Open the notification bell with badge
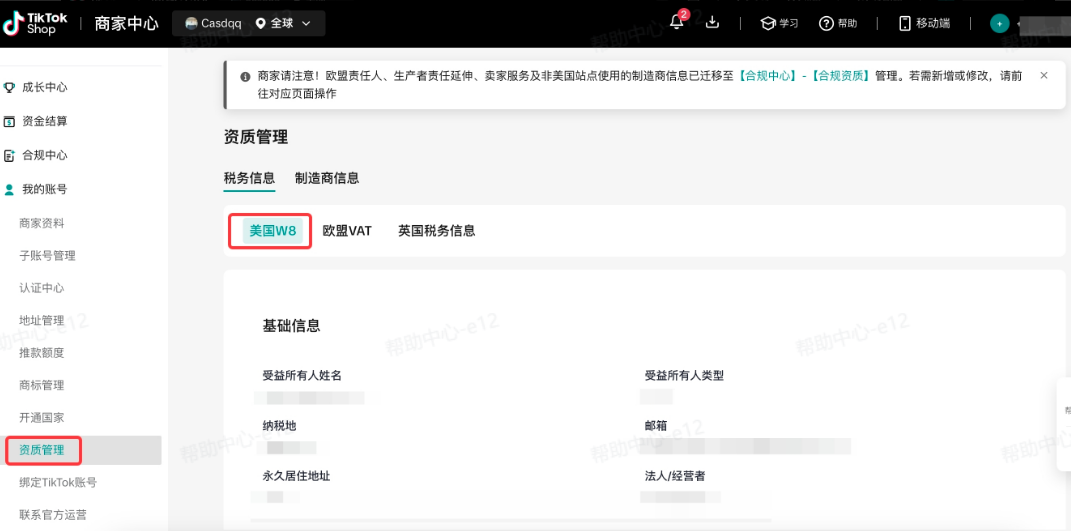Screen dimensions: 1071x531 click(678, 21)
